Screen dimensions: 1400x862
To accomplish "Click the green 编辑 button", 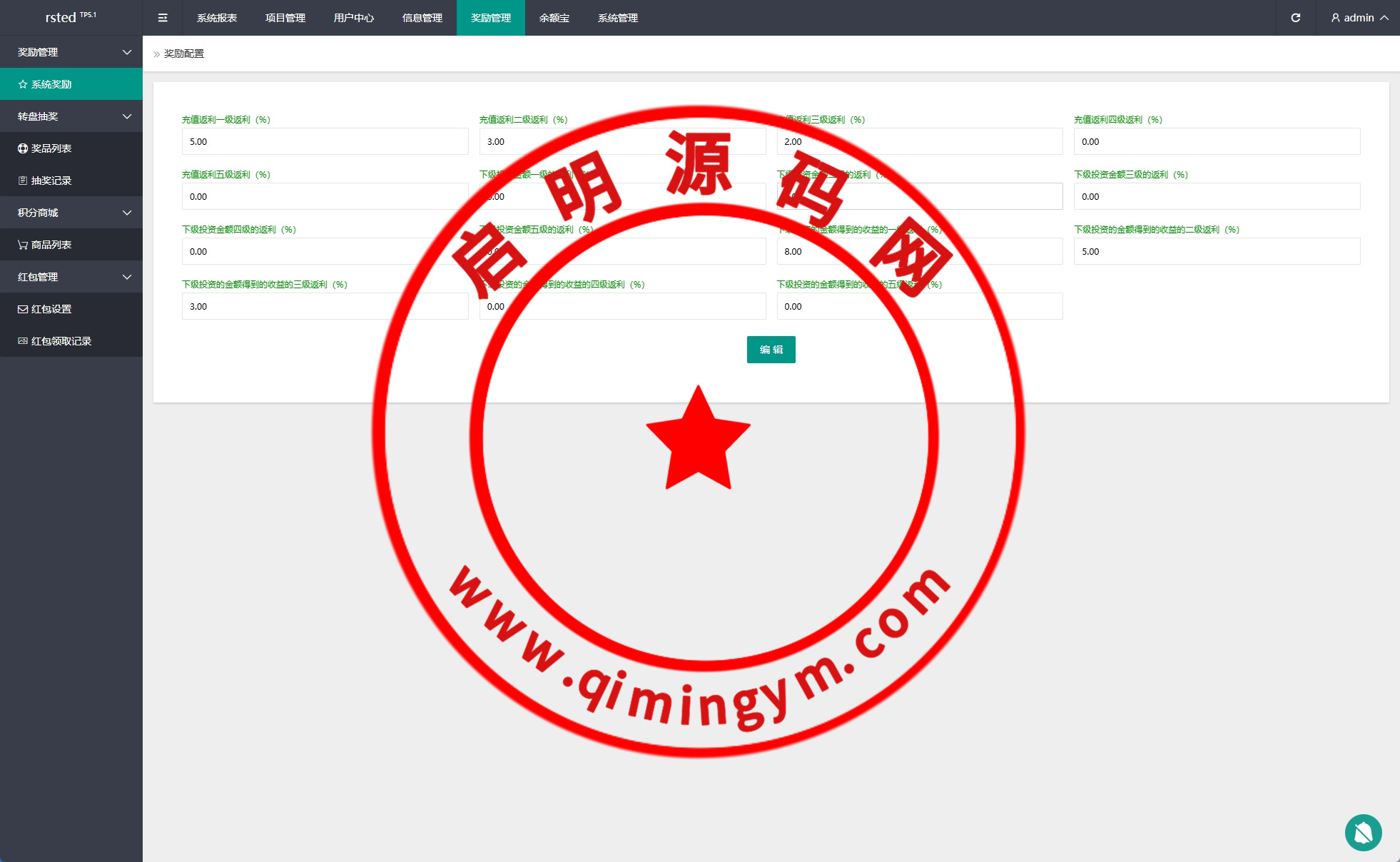I will [771, 350].
